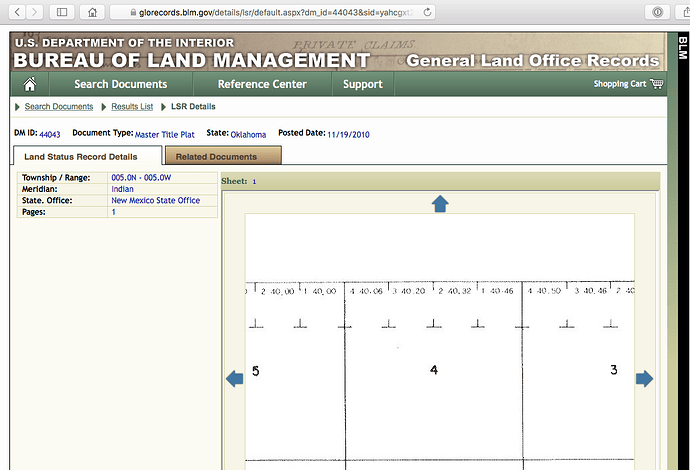Click the State value Oklahoma
Image resolution: width=690 pixels, height=470 pixels.
[248, 135]
